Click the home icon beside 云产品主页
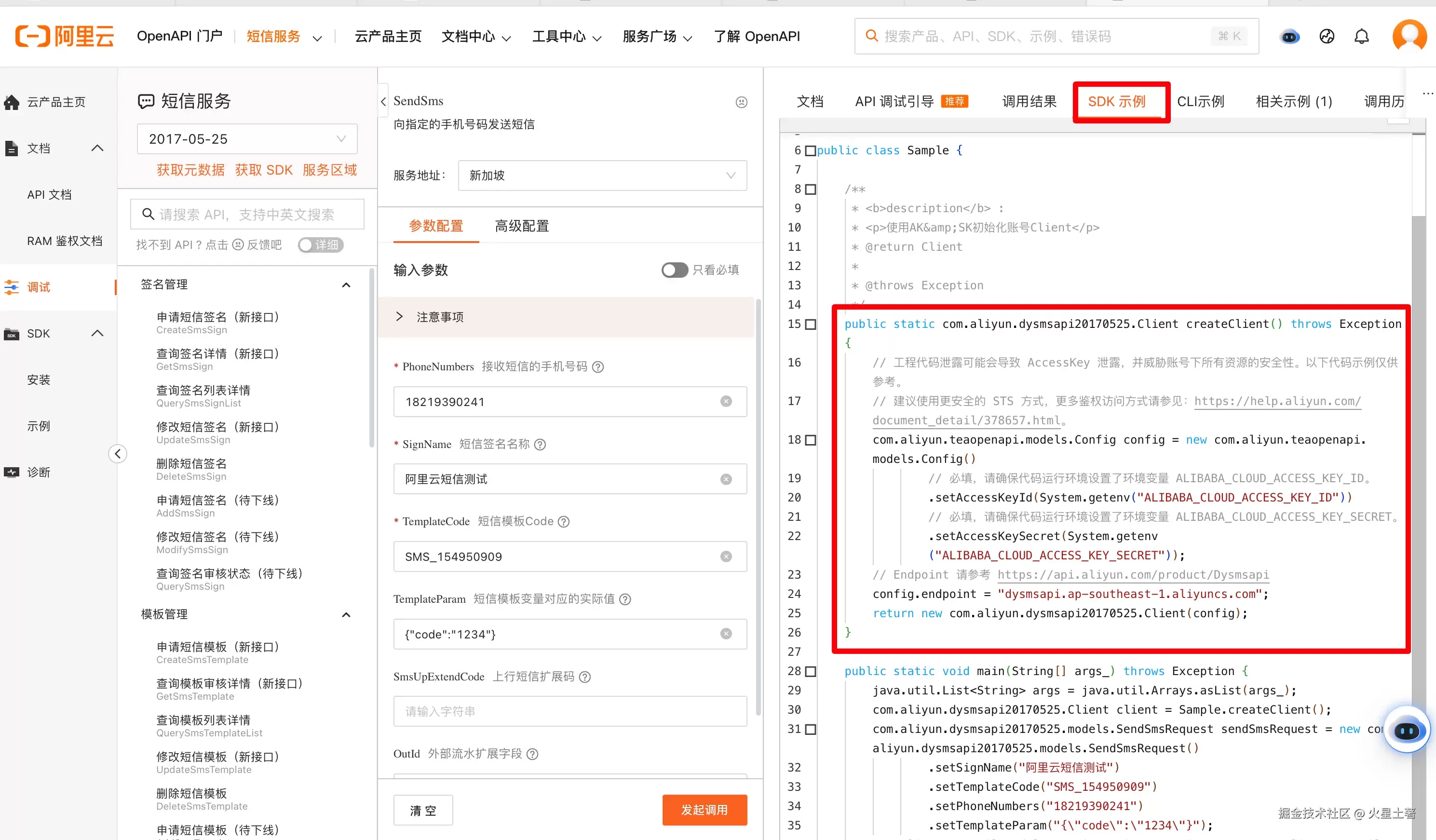Viewport: 1436px width, 840px height. click(12, 102)
